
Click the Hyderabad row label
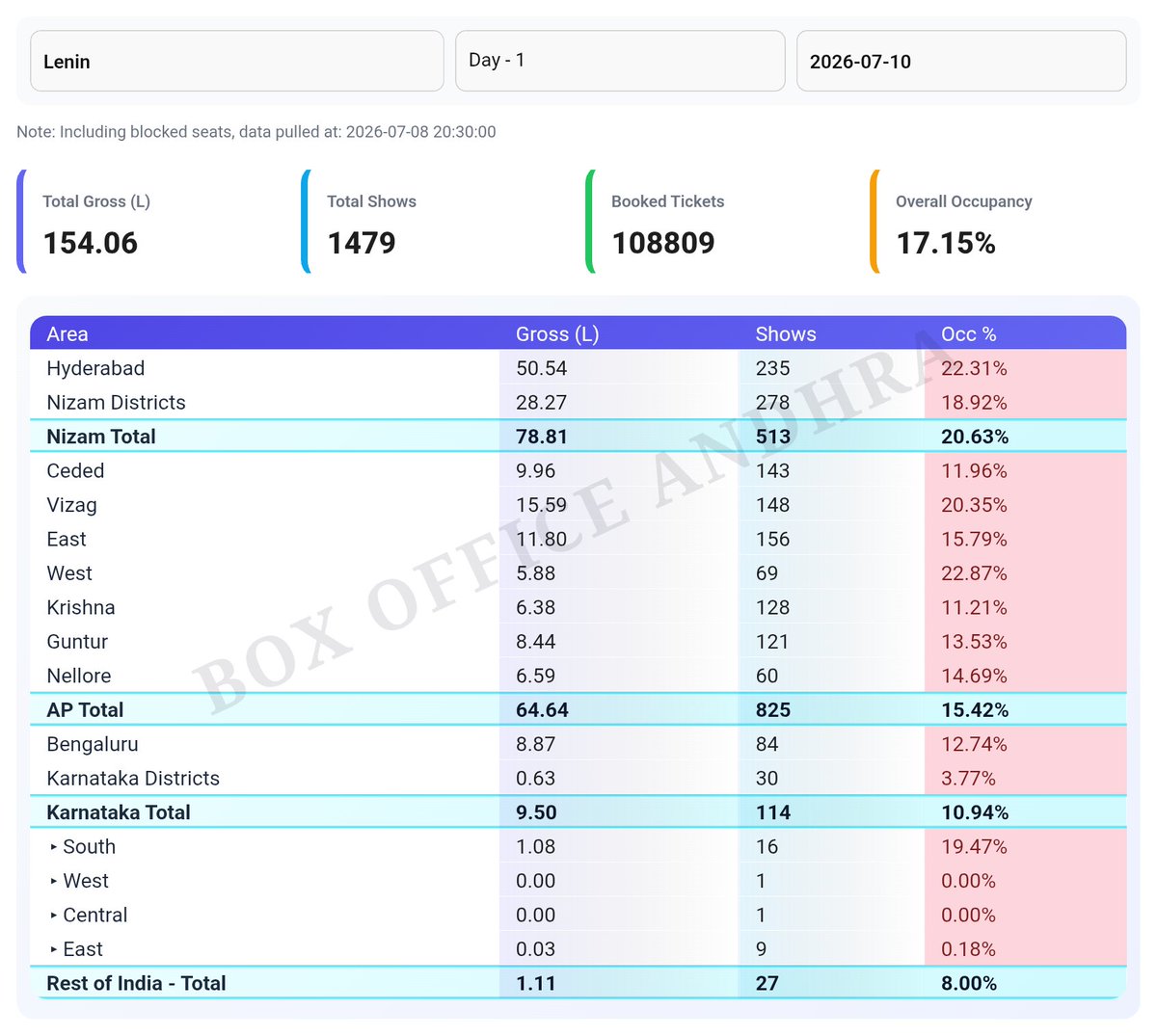point(95,368)
